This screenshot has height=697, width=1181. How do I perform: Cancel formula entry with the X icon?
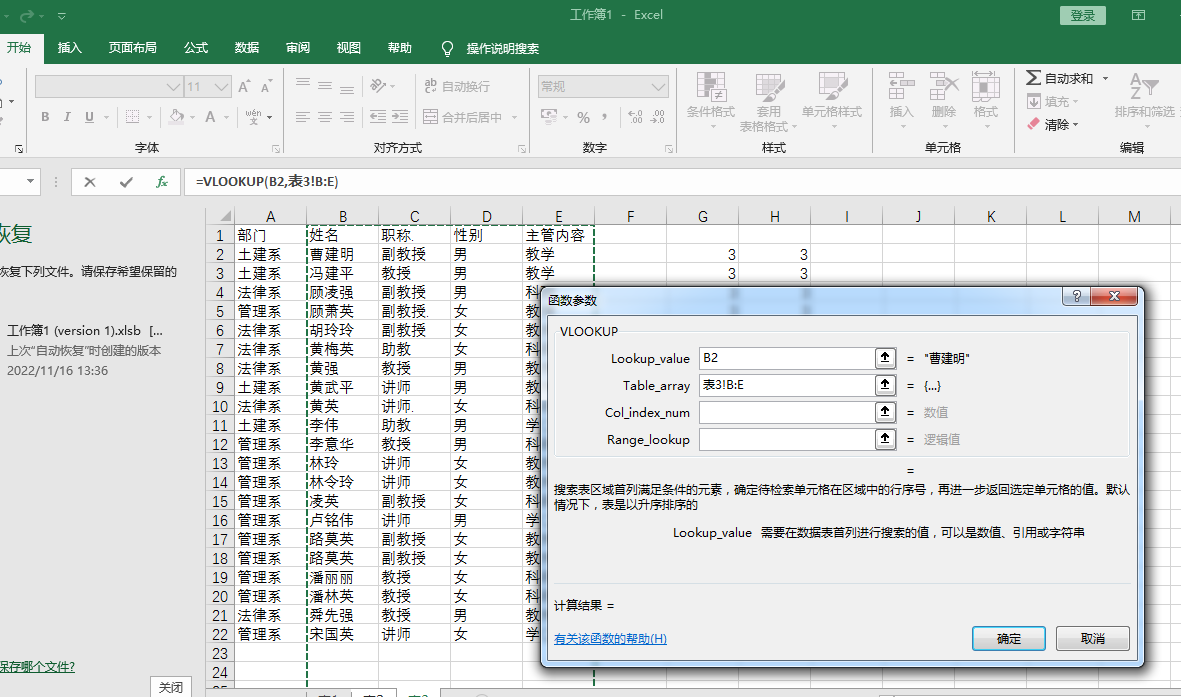click(x=90, y=182)
